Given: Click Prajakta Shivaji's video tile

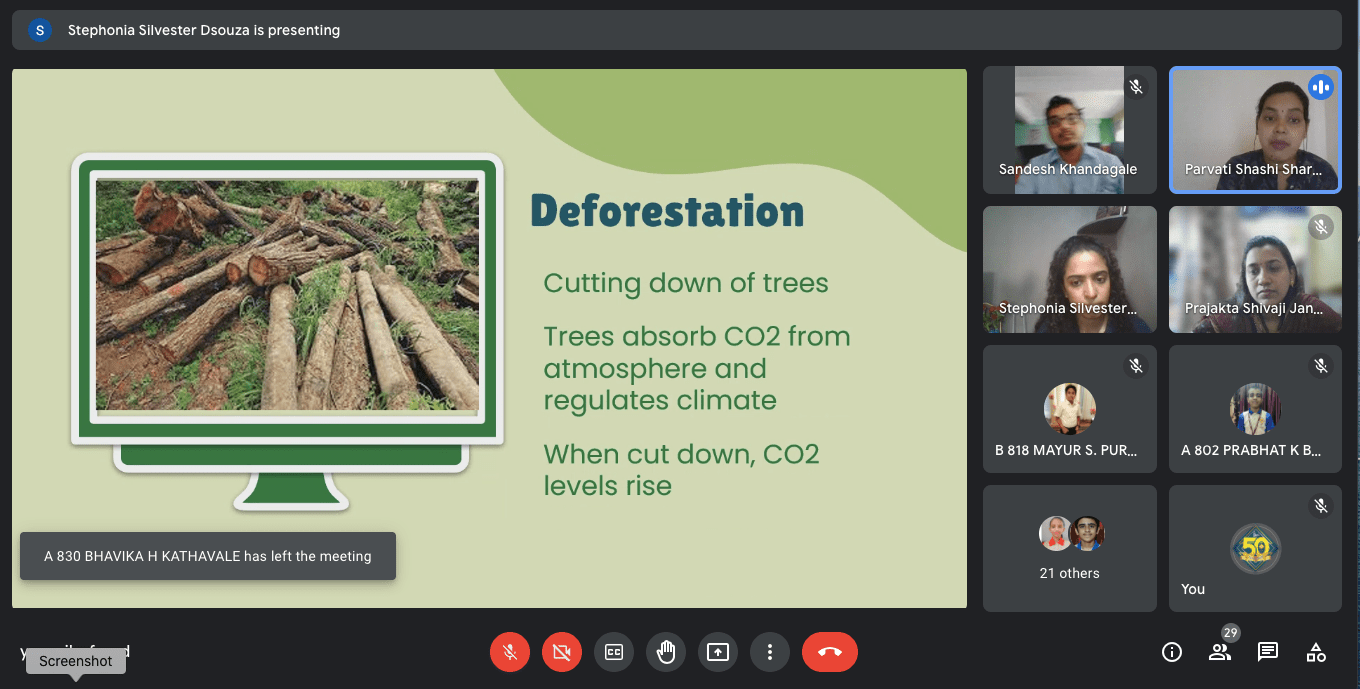Looking at the screenshot, I should point(1255,269).
